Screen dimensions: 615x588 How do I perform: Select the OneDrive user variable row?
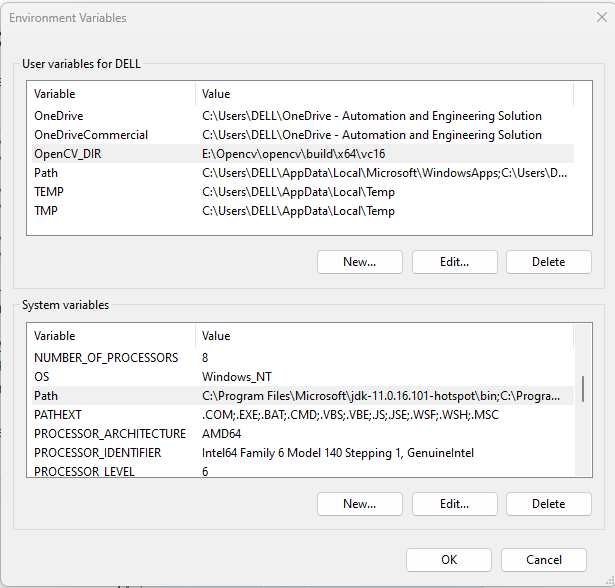point(58,116)
